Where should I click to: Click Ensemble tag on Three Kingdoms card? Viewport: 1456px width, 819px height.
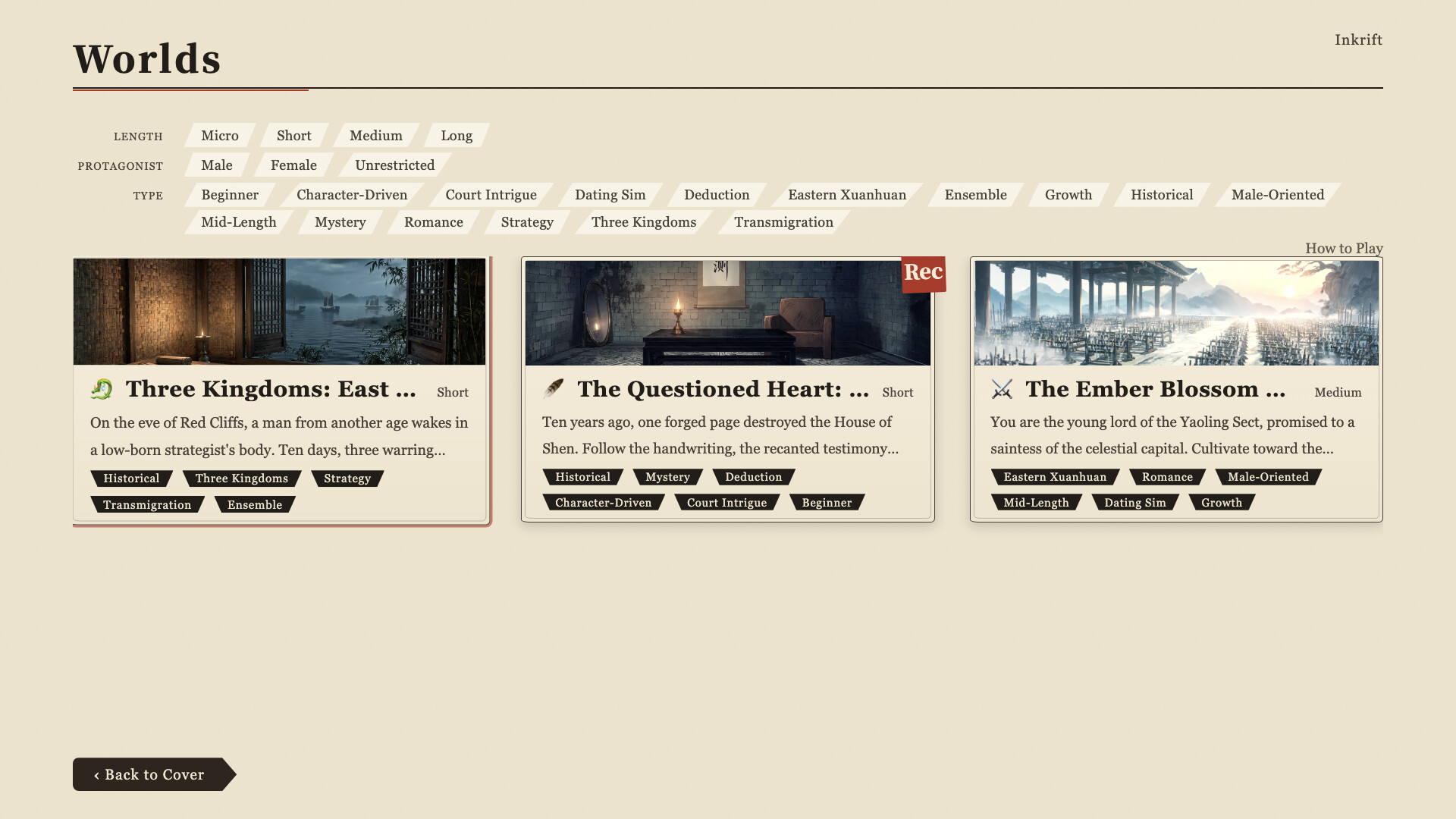tap(255, 505)
